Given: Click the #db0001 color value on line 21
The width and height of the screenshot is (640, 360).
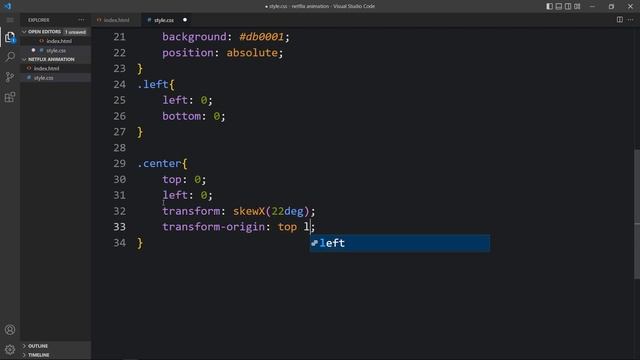Looking at the screenshot, I should tap(261, 37).
